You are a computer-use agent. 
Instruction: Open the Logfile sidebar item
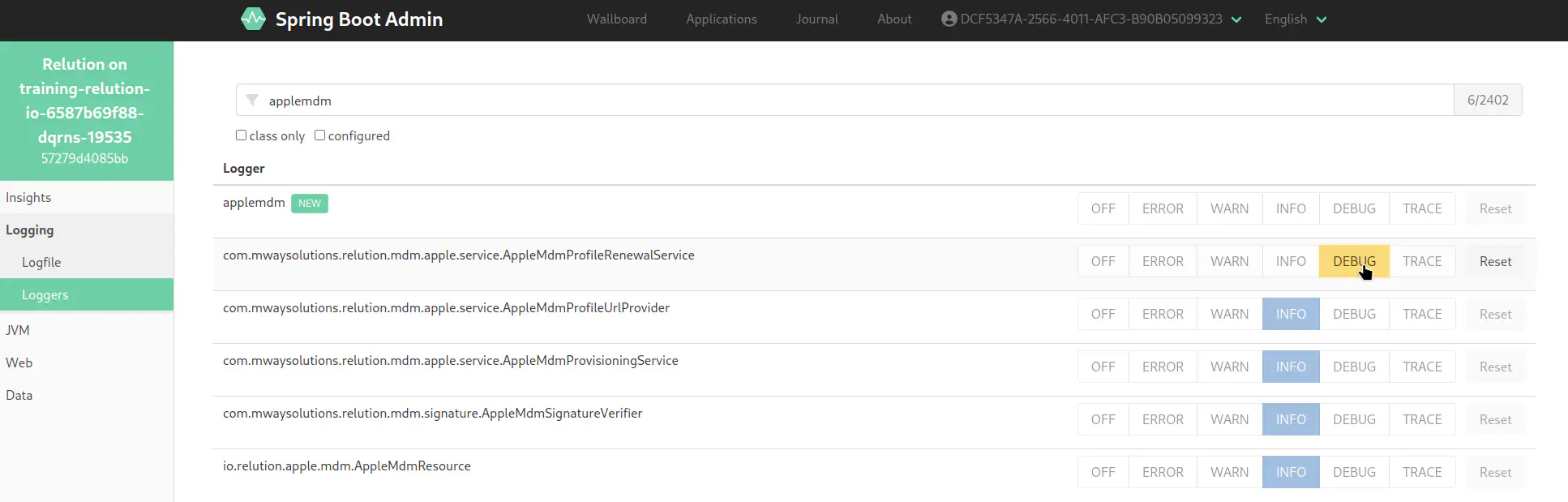pyautogui.click(x=41, y=262)
